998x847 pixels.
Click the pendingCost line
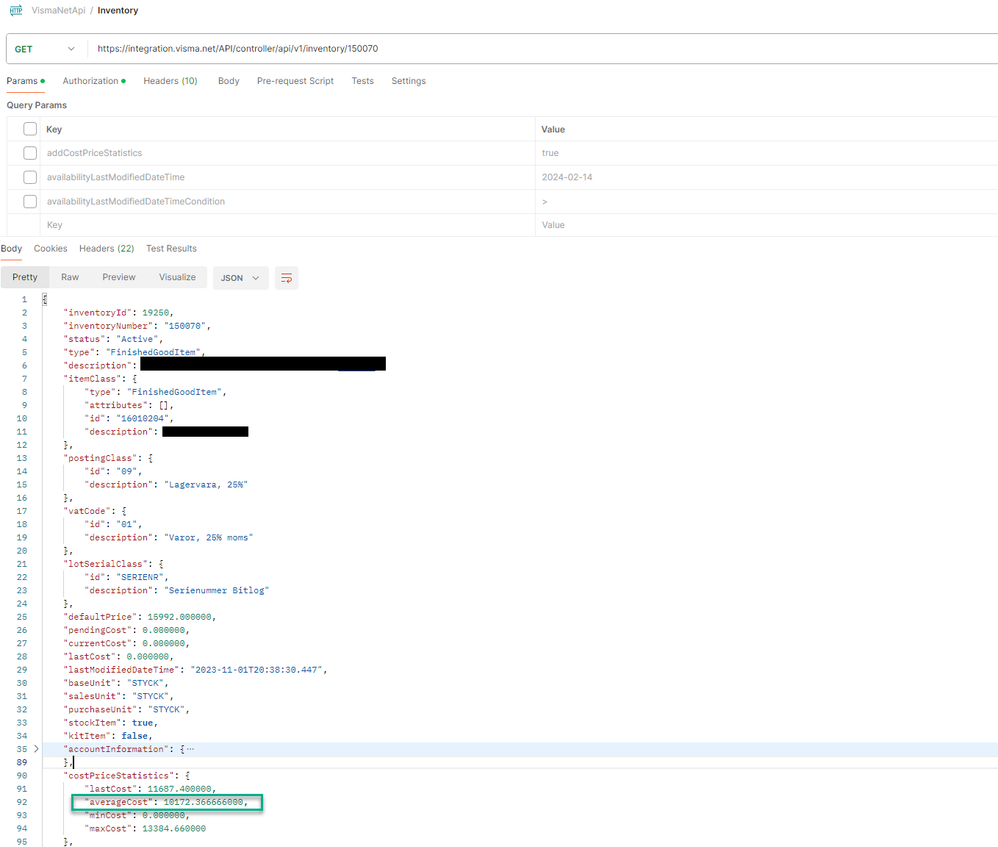[x=127, y=631]
